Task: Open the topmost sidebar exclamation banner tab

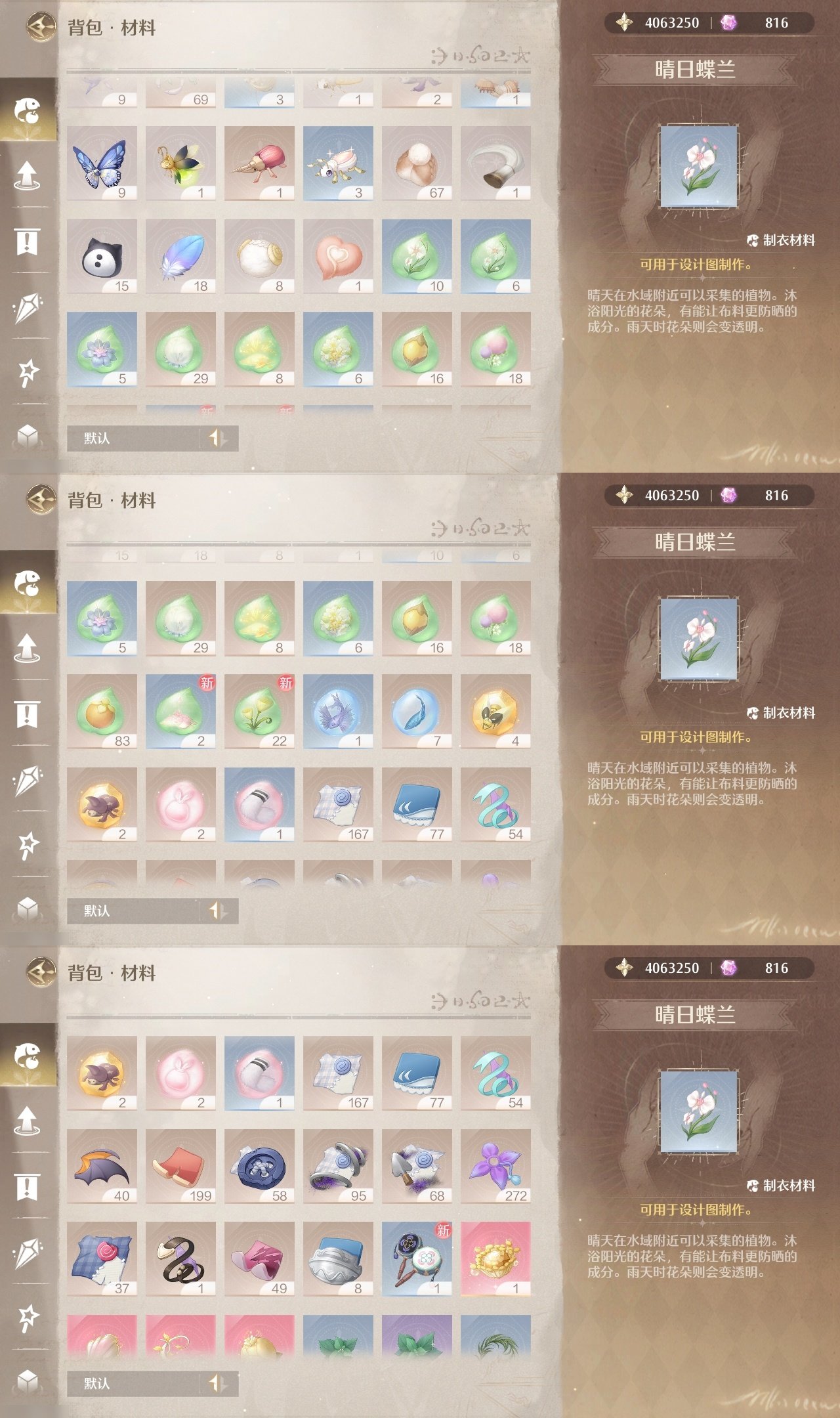Action: point(27,241)
